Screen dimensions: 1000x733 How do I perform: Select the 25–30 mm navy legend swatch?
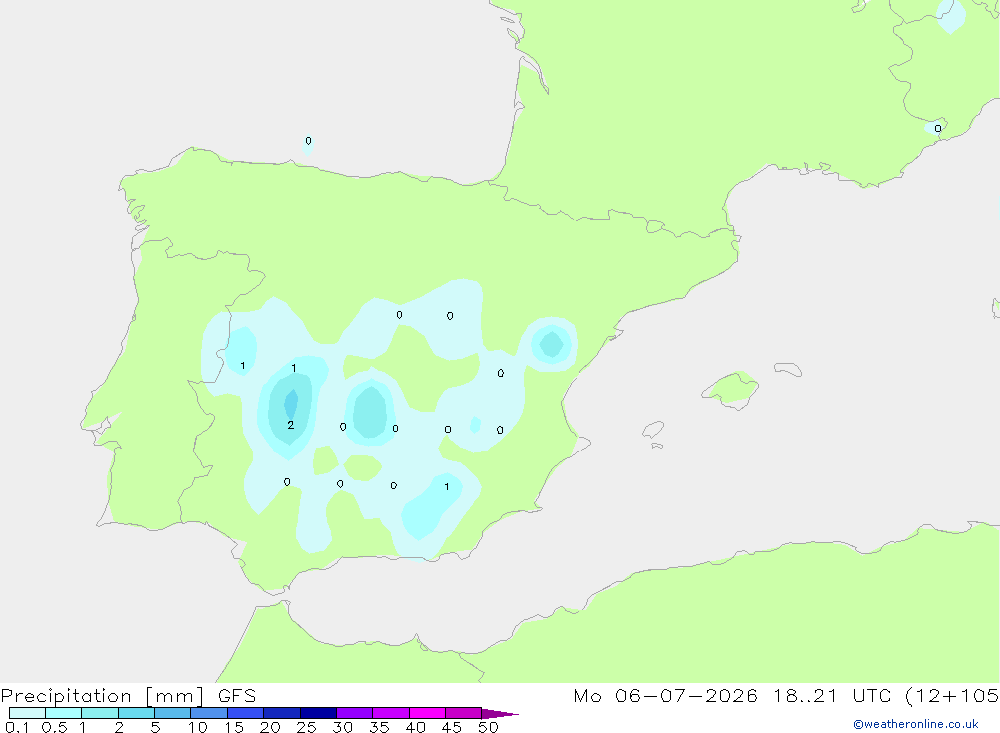tap(318, 713)
